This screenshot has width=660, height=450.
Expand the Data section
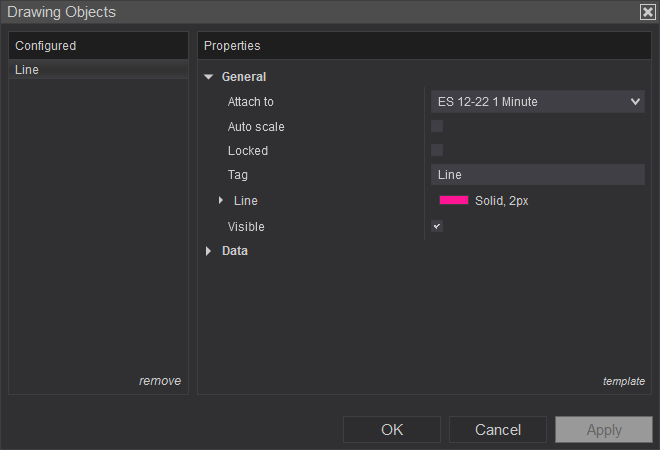coord(209,251)
